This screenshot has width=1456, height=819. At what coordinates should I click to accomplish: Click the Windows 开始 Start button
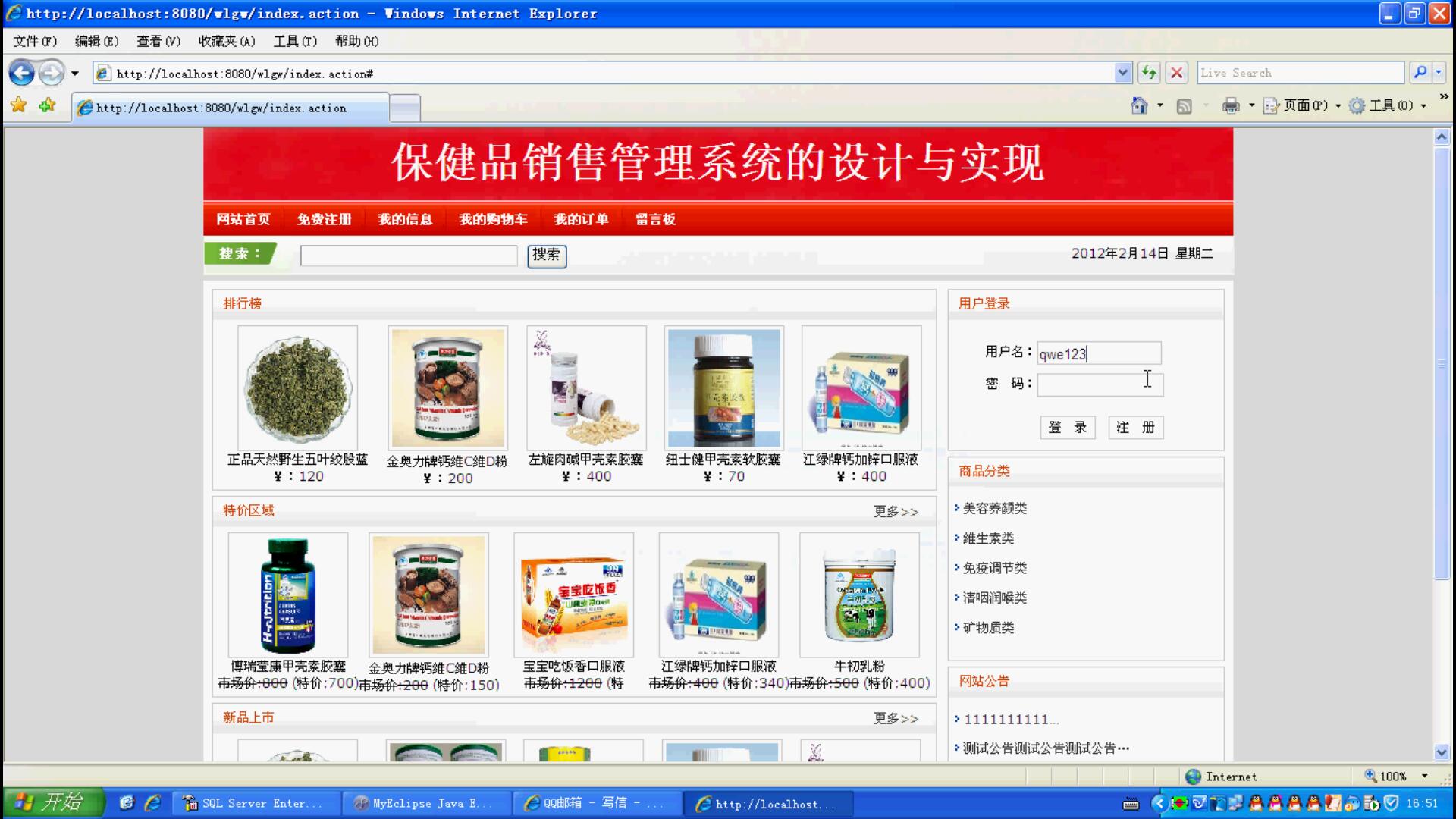tap(53, 802)
